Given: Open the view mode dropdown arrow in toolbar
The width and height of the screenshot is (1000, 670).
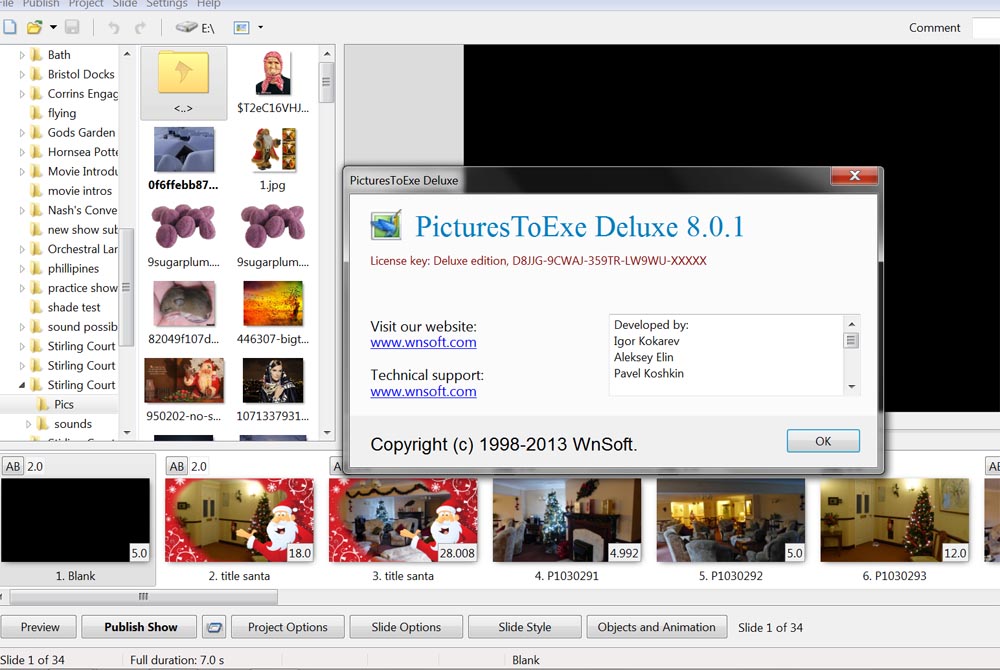Looking at the screenshot, I should pos(260,27).
